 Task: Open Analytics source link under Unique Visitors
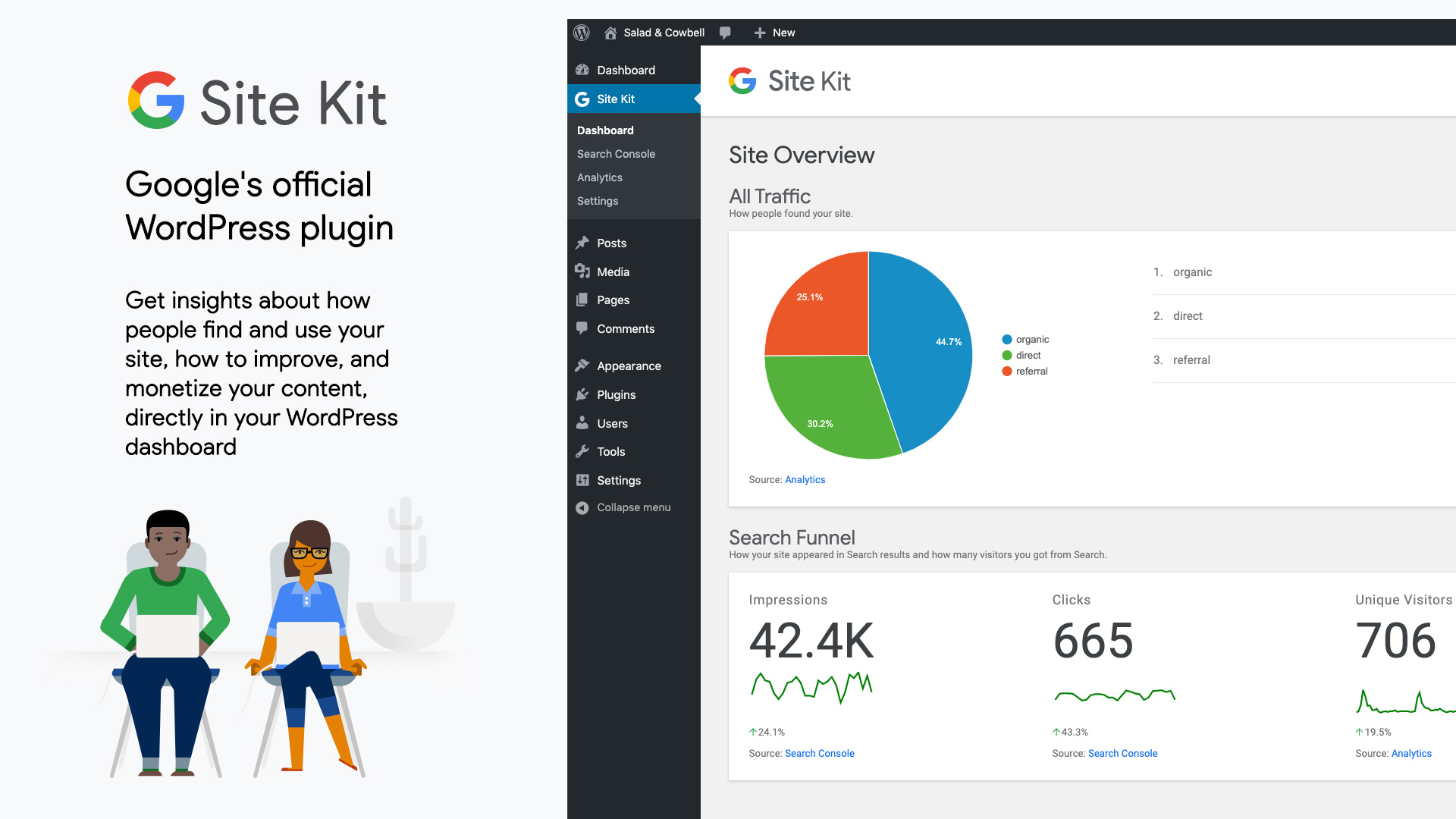pos(1411,753)
